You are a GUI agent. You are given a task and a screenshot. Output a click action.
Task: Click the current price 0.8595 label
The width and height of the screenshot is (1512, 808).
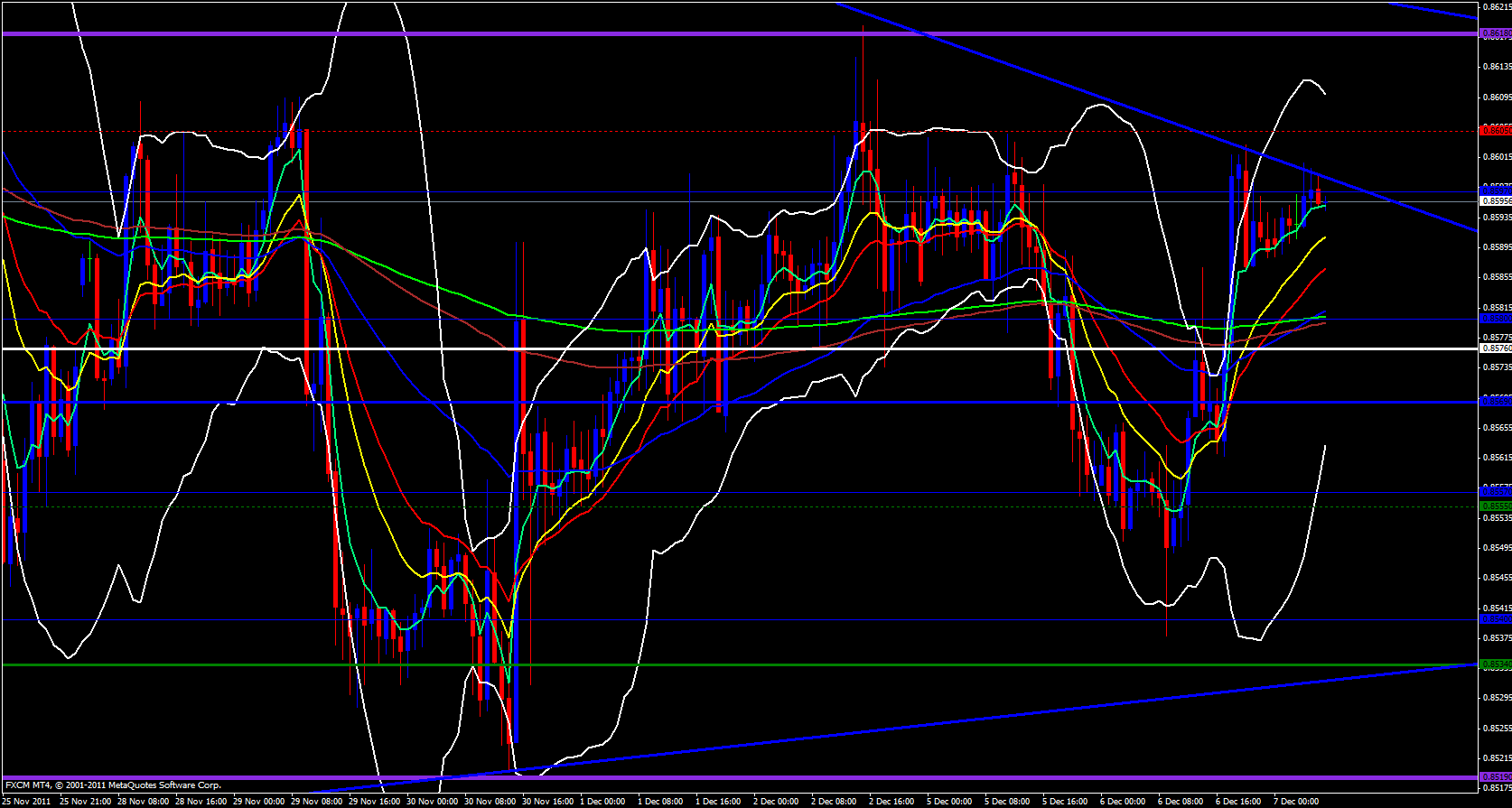(1495, 201)
